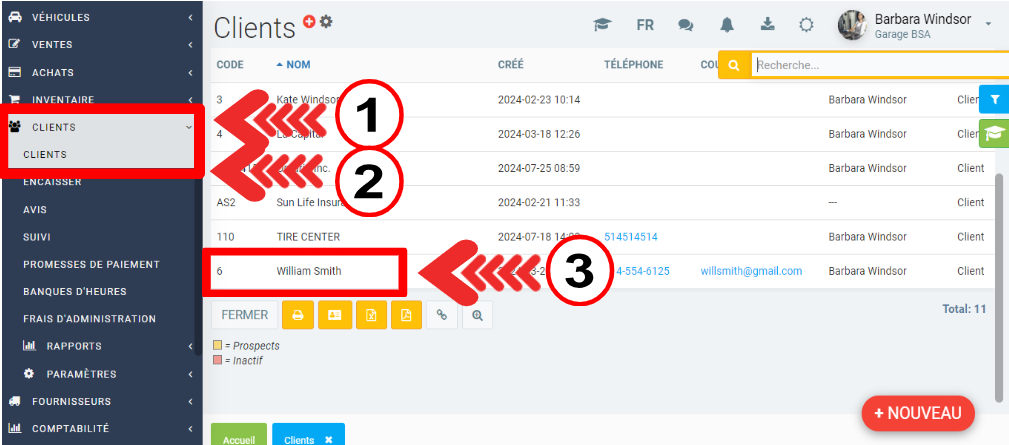Click the PDF export icon
This screenshot has height=445, width=1009.
(x=406, y=314)
